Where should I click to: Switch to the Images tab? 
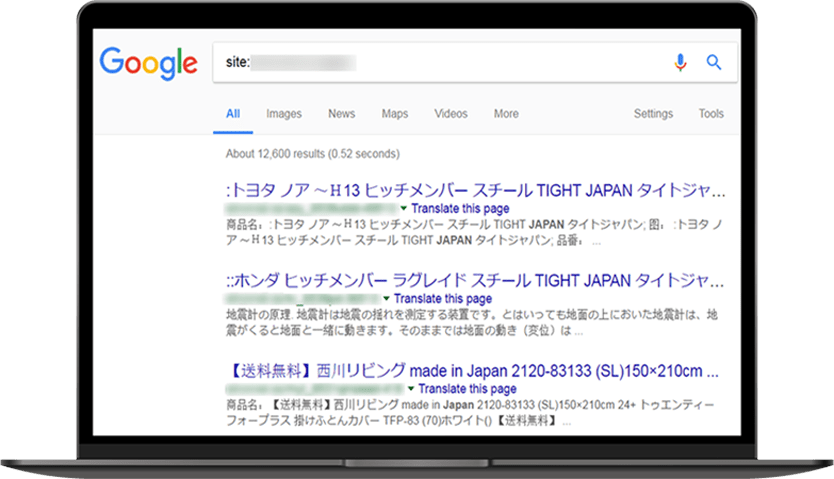(284, 114)
